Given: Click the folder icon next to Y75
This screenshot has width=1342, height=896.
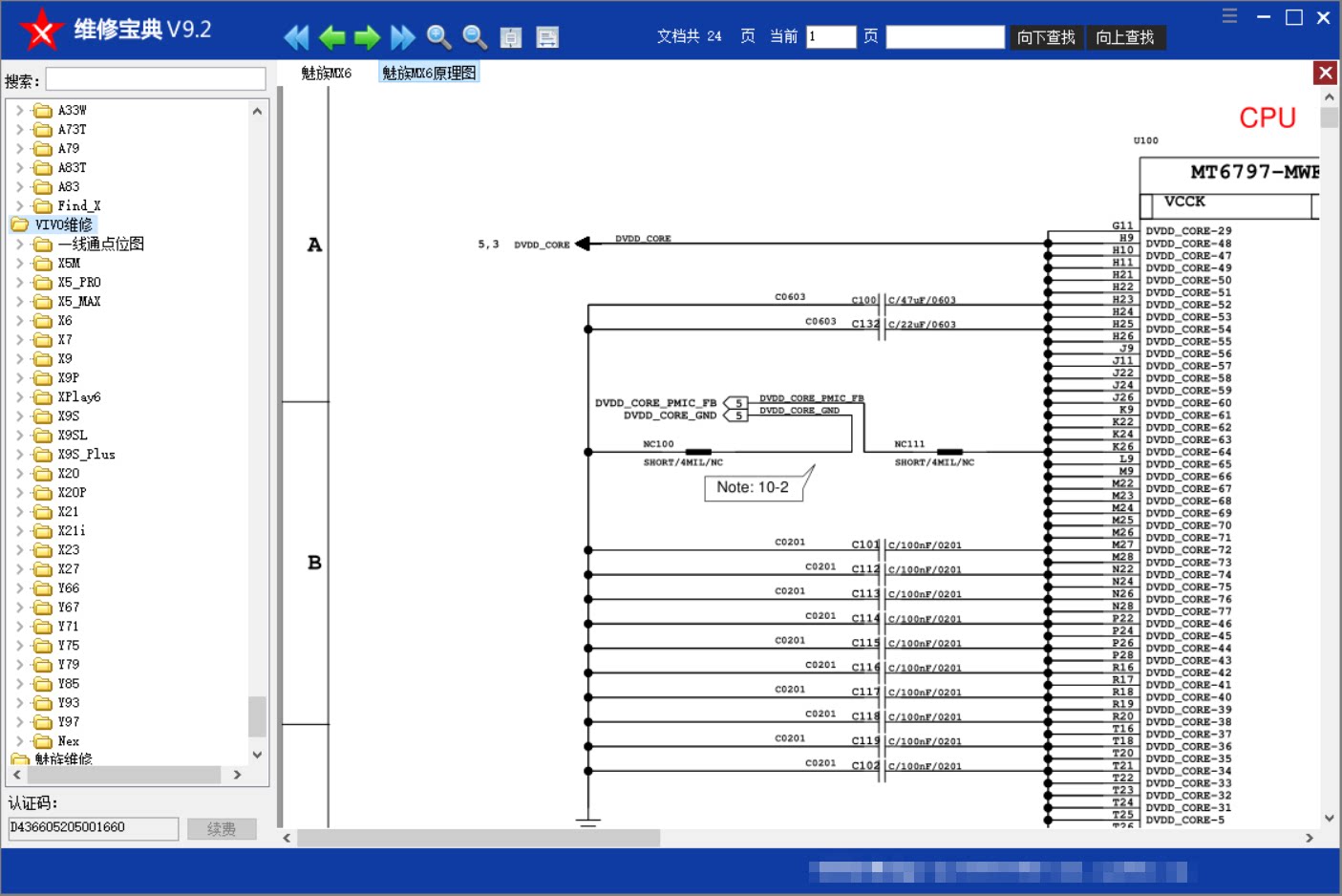Looking at the screenshot, I should click(x=43, y=646).
